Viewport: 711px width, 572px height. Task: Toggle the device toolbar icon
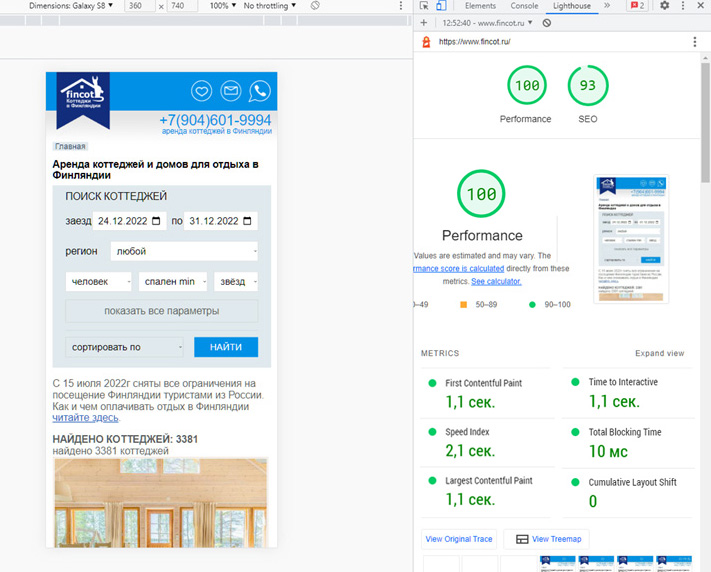pos(441,6)
